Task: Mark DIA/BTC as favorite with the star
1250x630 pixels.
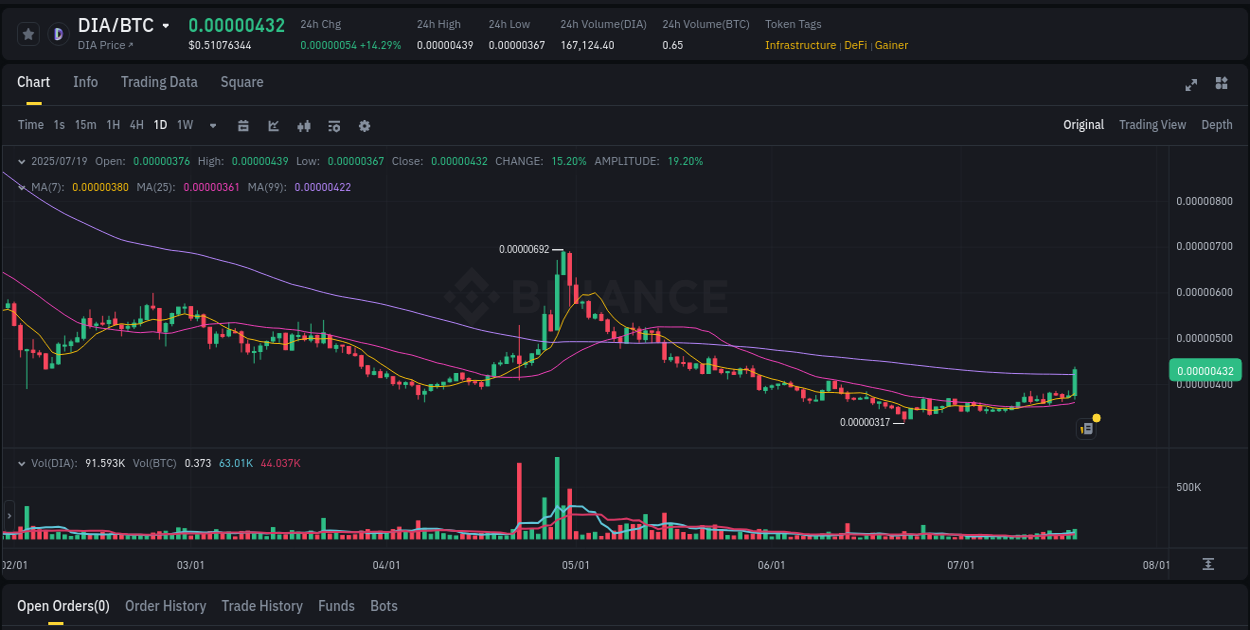Action: (28, 33)
